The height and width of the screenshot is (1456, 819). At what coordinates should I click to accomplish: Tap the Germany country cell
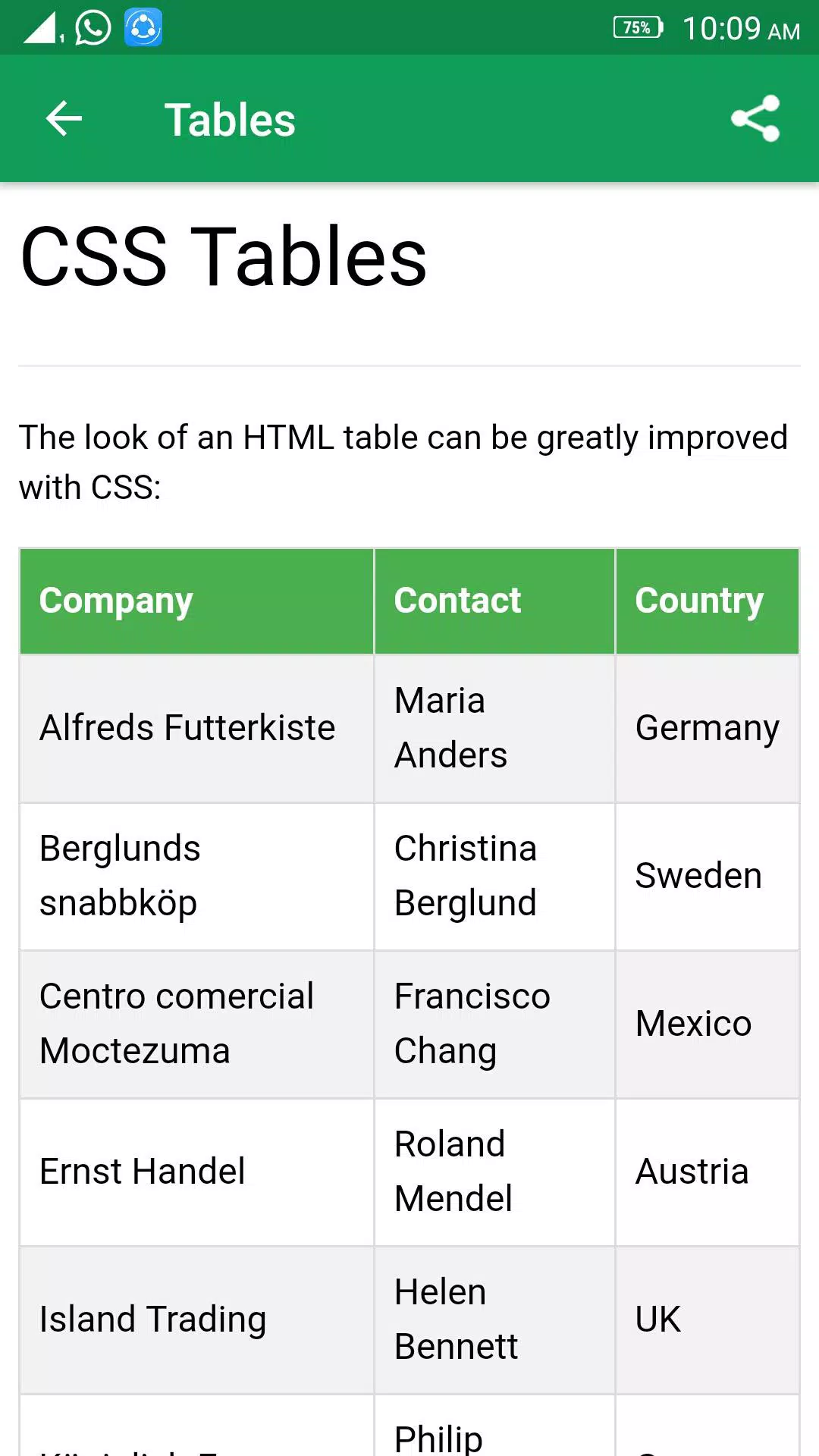[x=708, y=728]
